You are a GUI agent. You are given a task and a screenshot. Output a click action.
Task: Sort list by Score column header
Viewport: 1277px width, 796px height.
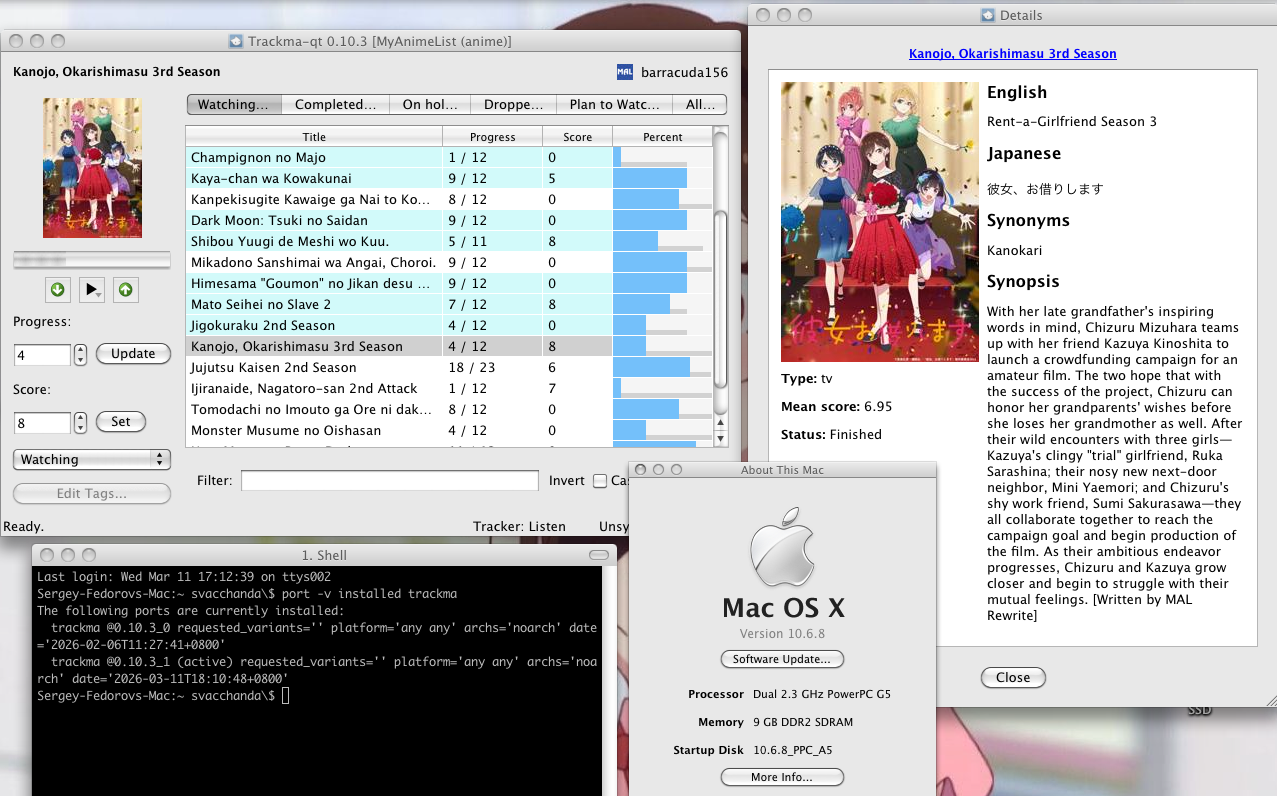[578, 137]
